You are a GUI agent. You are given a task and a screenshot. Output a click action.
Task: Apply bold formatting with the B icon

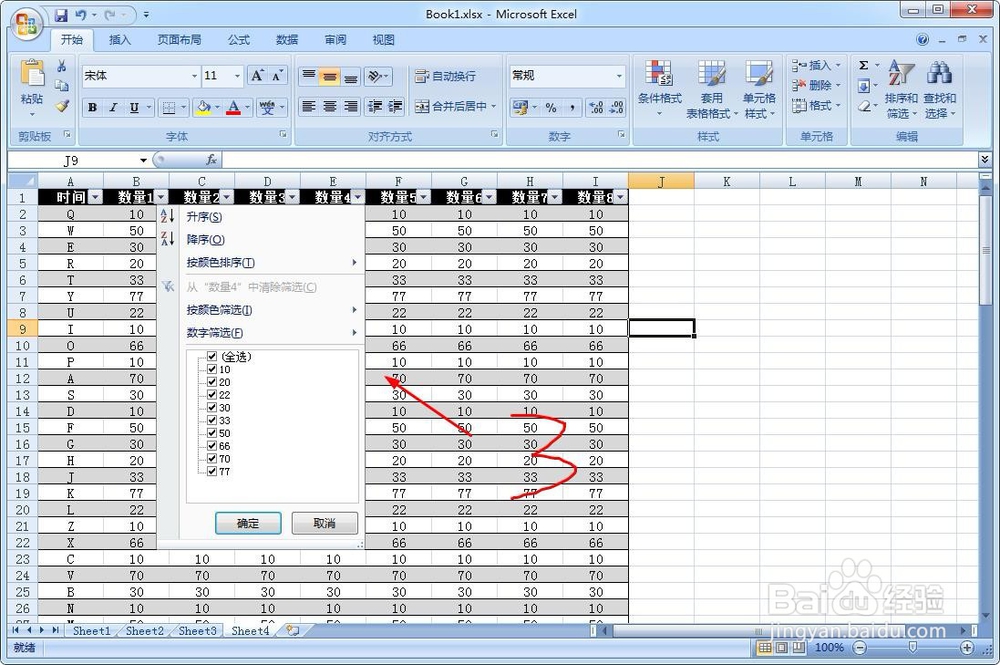pyautogui.click(x=91, y=106)
